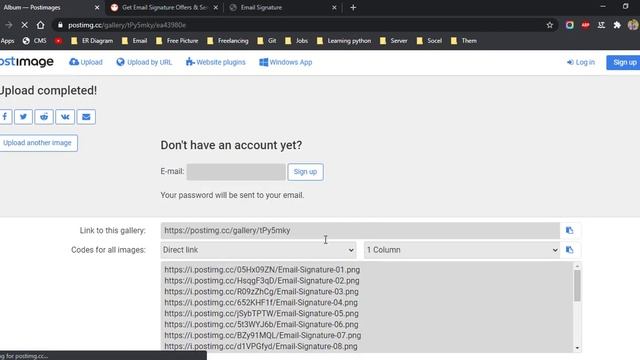Select the Email-Signature-01.png link line
The image size is (640, 360).
pos(262,270)
